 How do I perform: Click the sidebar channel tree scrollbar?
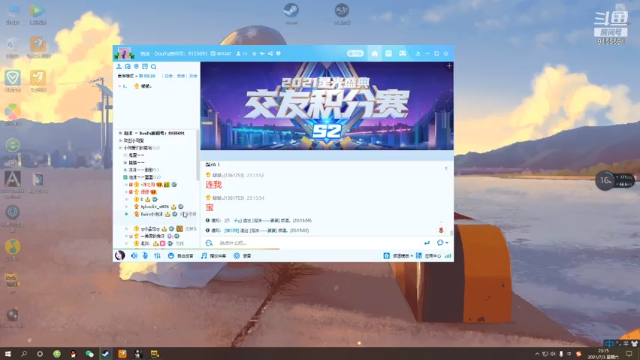[x=198, y=155]
